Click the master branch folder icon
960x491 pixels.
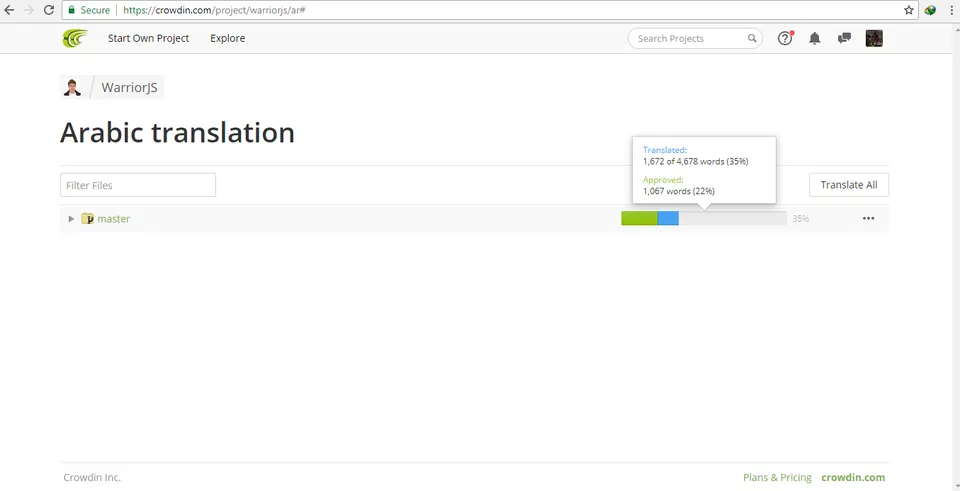(87, 219)
